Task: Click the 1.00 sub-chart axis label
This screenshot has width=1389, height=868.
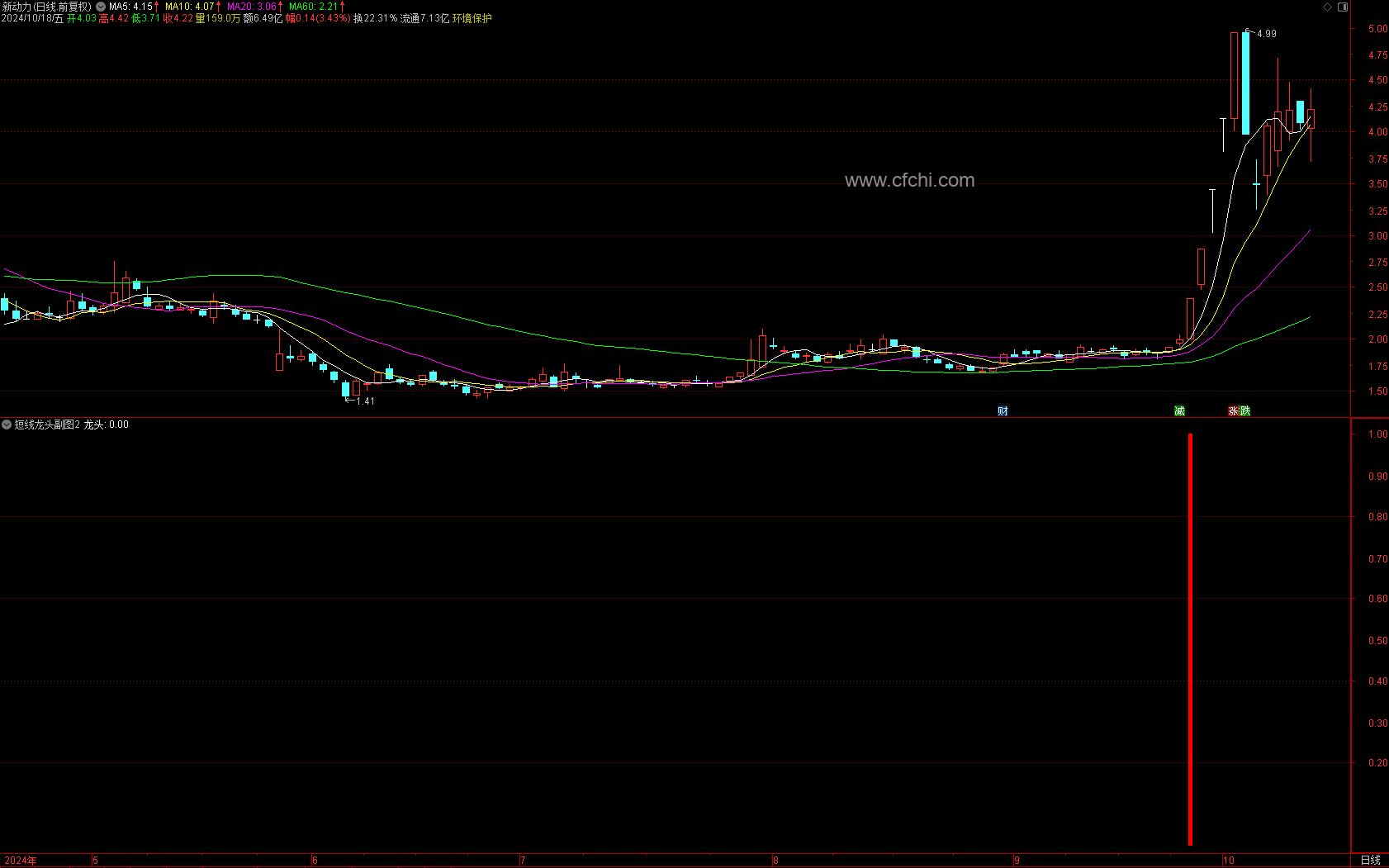Action: 1377,434
